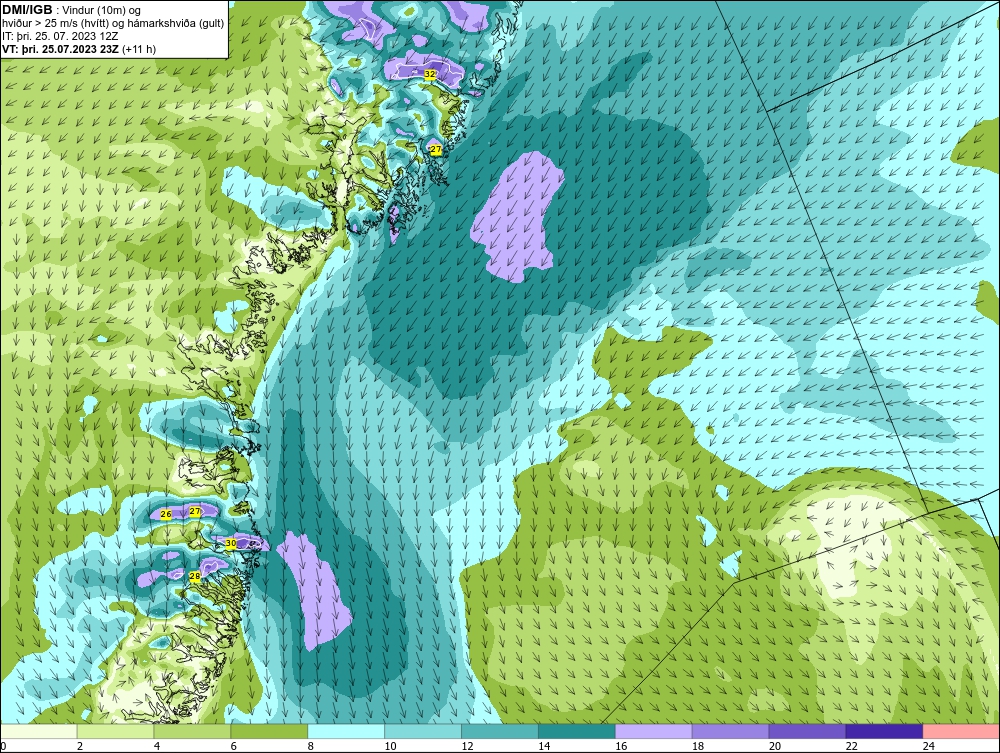
Task: Click the yellow gust label 28
Action: click(x=195, y=576)
